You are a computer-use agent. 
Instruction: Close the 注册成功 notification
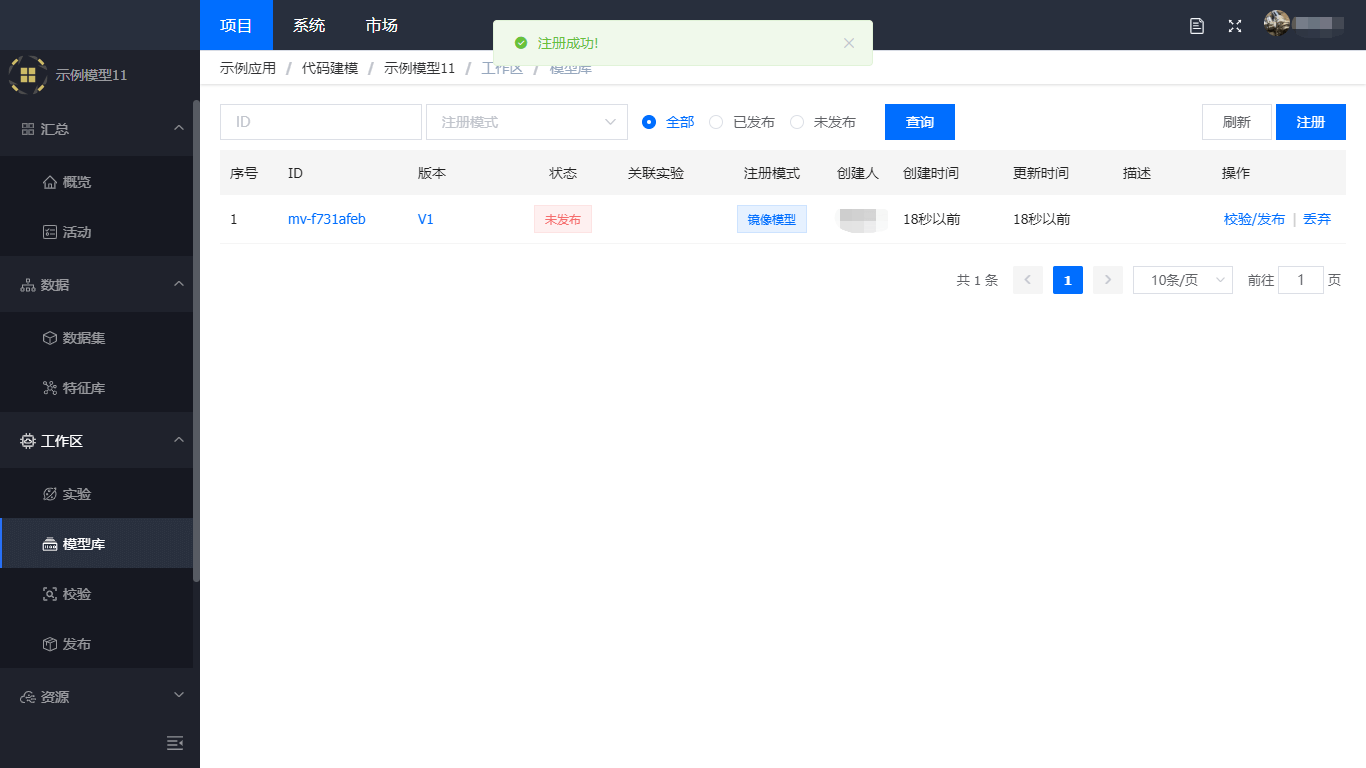tap(849, 43)
